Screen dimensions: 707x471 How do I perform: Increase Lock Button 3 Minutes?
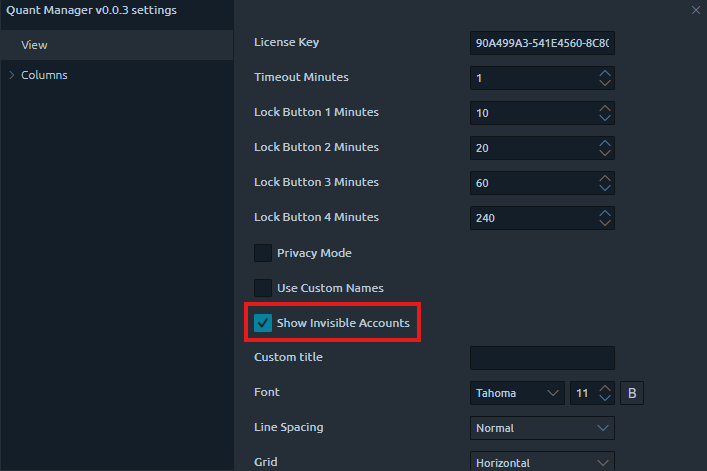(604, 178)
